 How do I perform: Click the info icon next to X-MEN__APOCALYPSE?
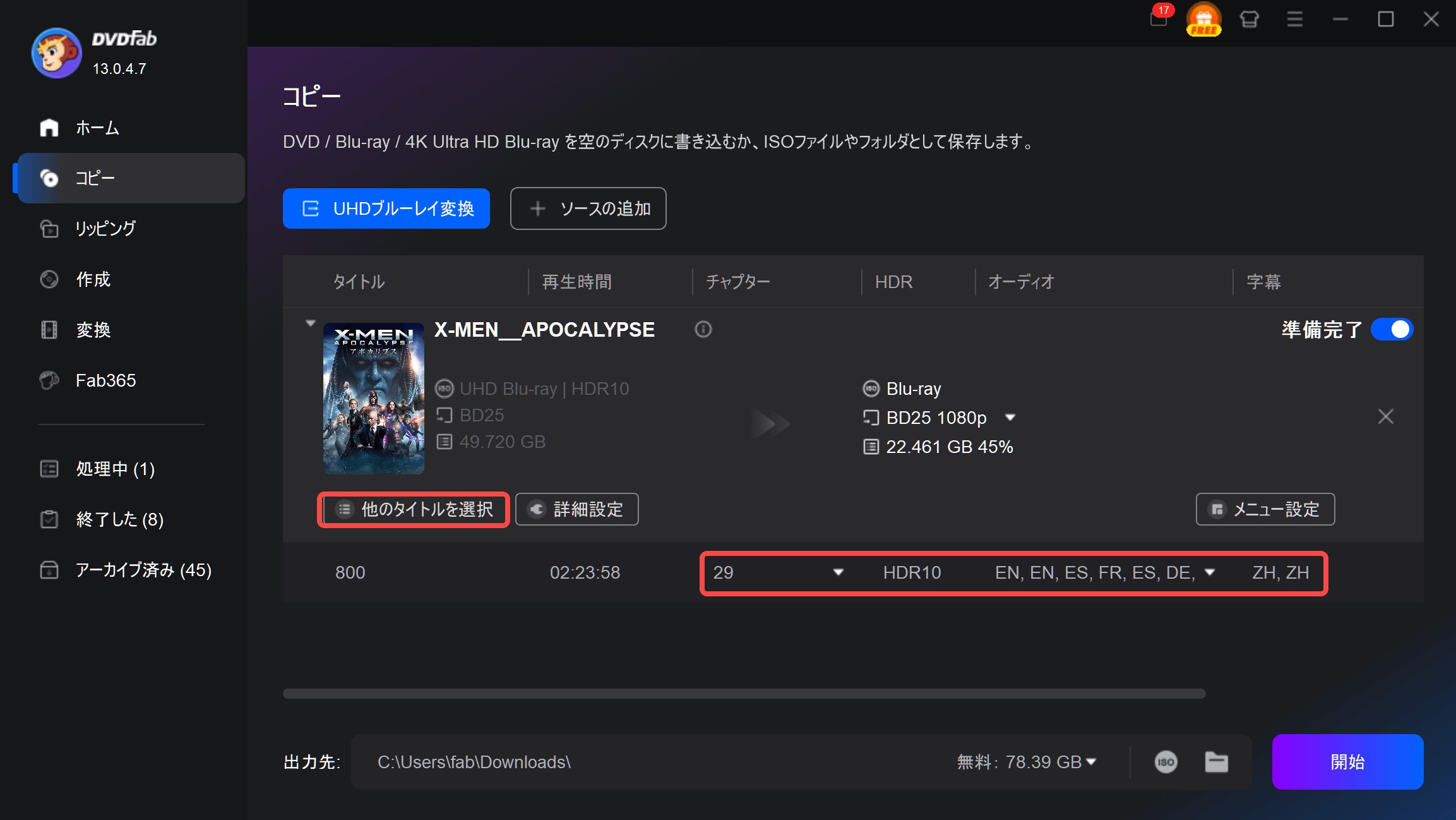(x=703, y=329)
